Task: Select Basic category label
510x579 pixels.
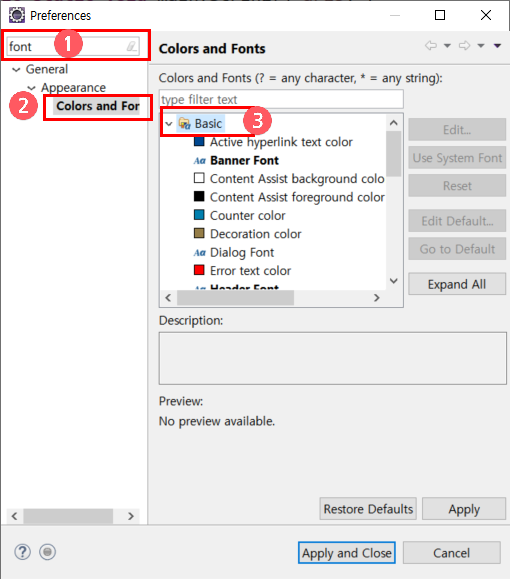Action: pyautogui.click(x=208, y=123)
